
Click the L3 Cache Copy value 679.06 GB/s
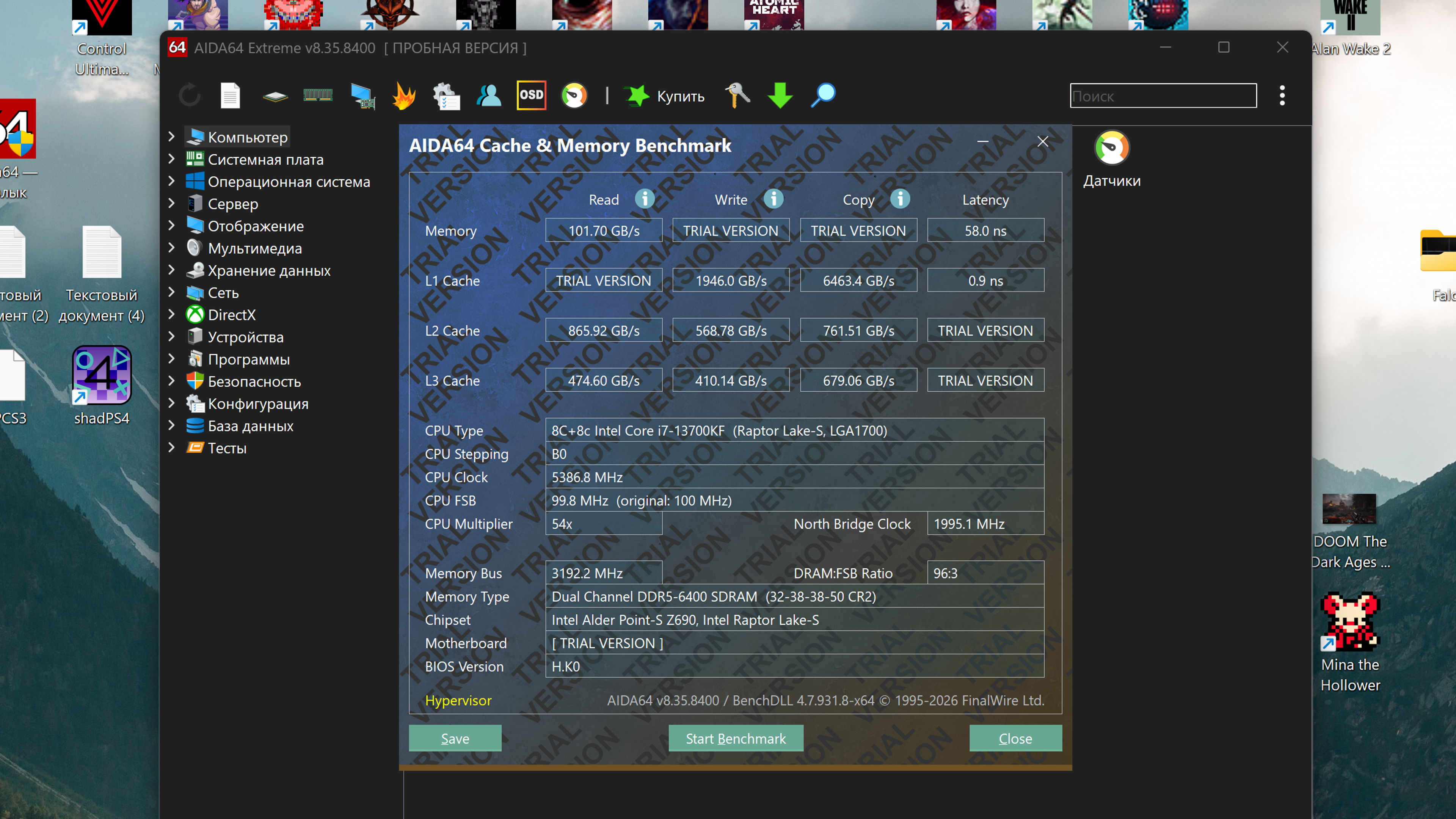click(858, 380)
